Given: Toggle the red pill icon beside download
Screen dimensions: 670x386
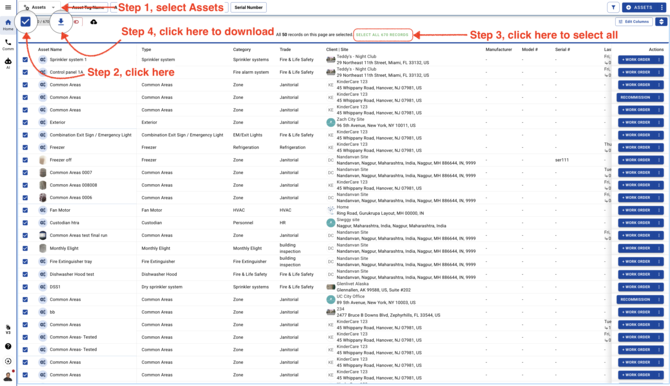Looking at the screenshot, I should pos(77,22).
